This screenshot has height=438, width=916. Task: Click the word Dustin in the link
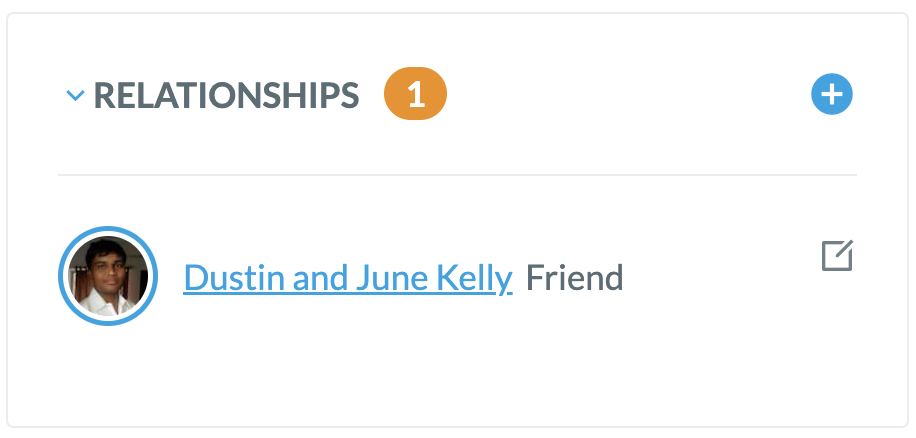coord(234,278)
